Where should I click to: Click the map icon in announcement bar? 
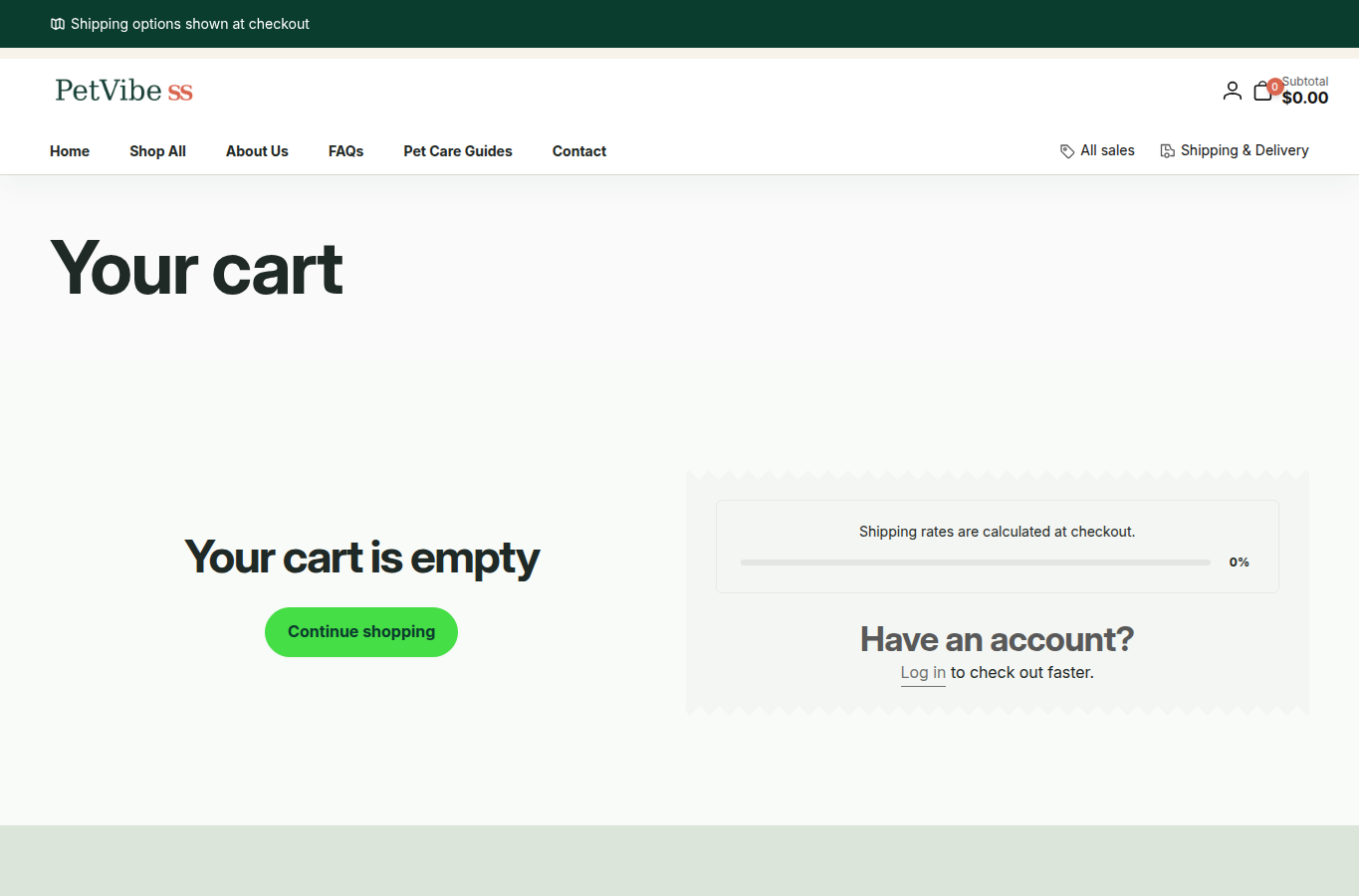point(58,24)
